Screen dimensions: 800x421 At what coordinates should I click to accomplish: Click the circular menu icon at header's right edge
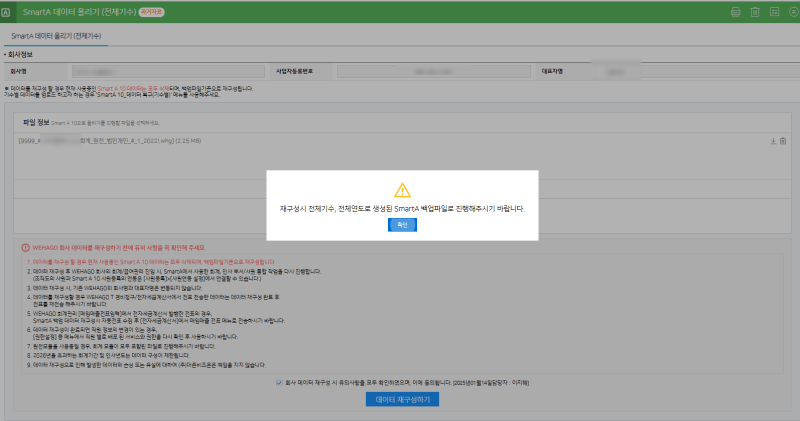(793, 12)
